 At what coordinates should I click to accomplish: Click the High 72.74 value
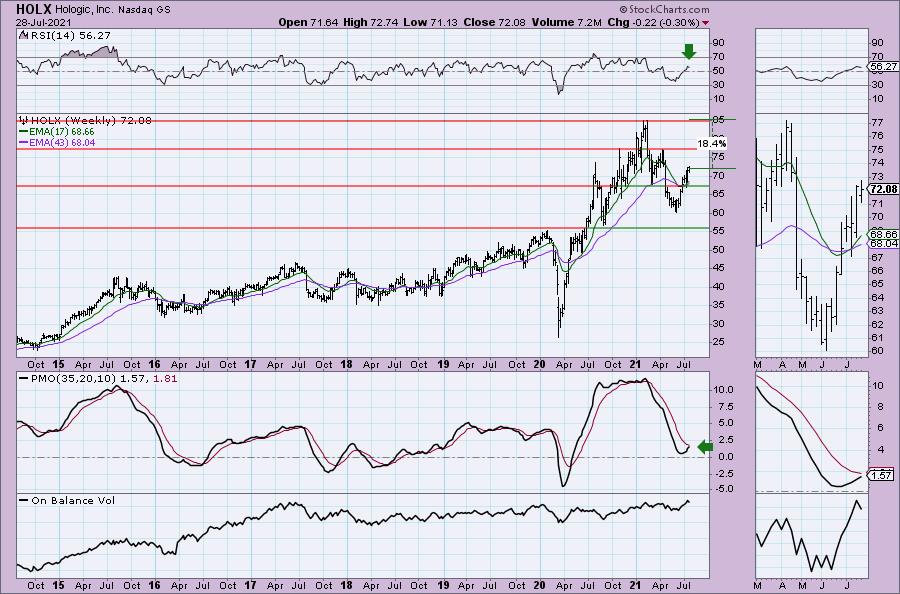[371, 22]
